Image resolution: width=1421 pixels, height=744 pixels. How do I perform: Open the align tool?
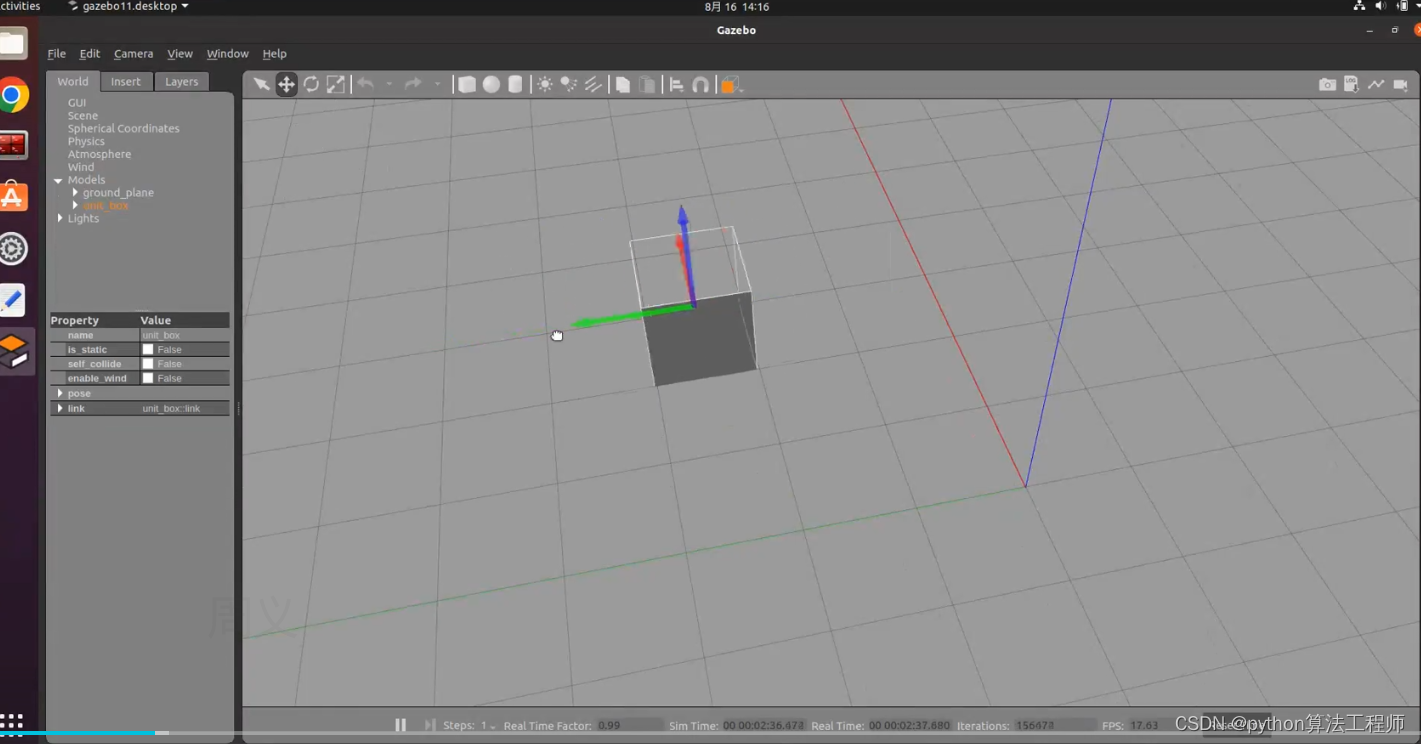[677, 85]
